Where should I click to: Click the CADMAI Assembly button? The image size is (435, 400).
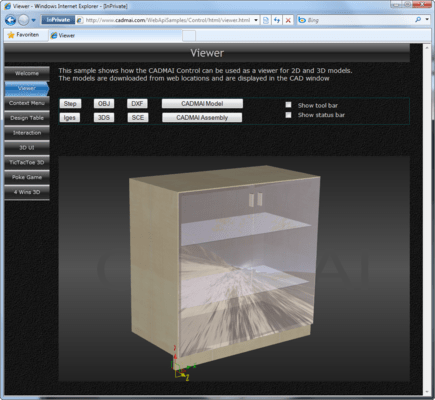pyautogui.click(x=202, y=118)
